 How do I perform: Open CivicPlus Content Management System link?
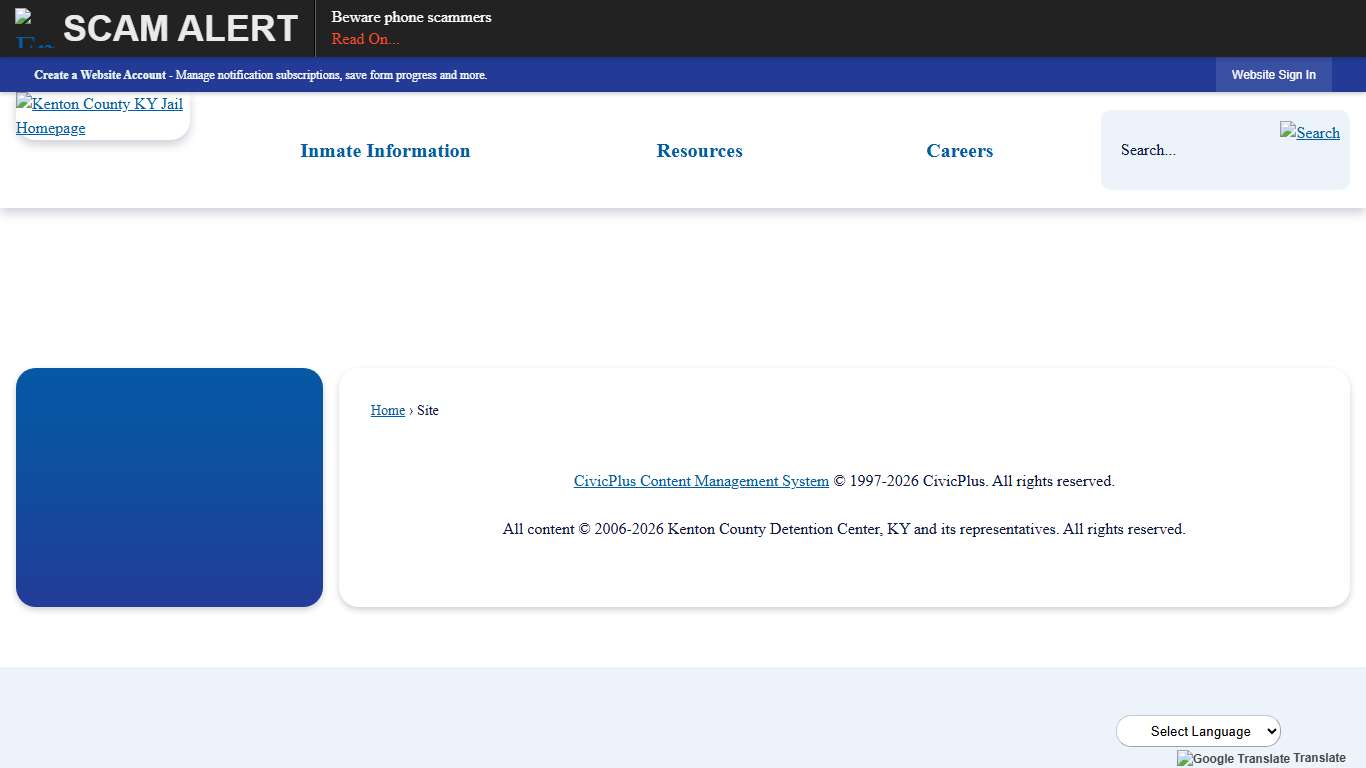click(701, 481)
